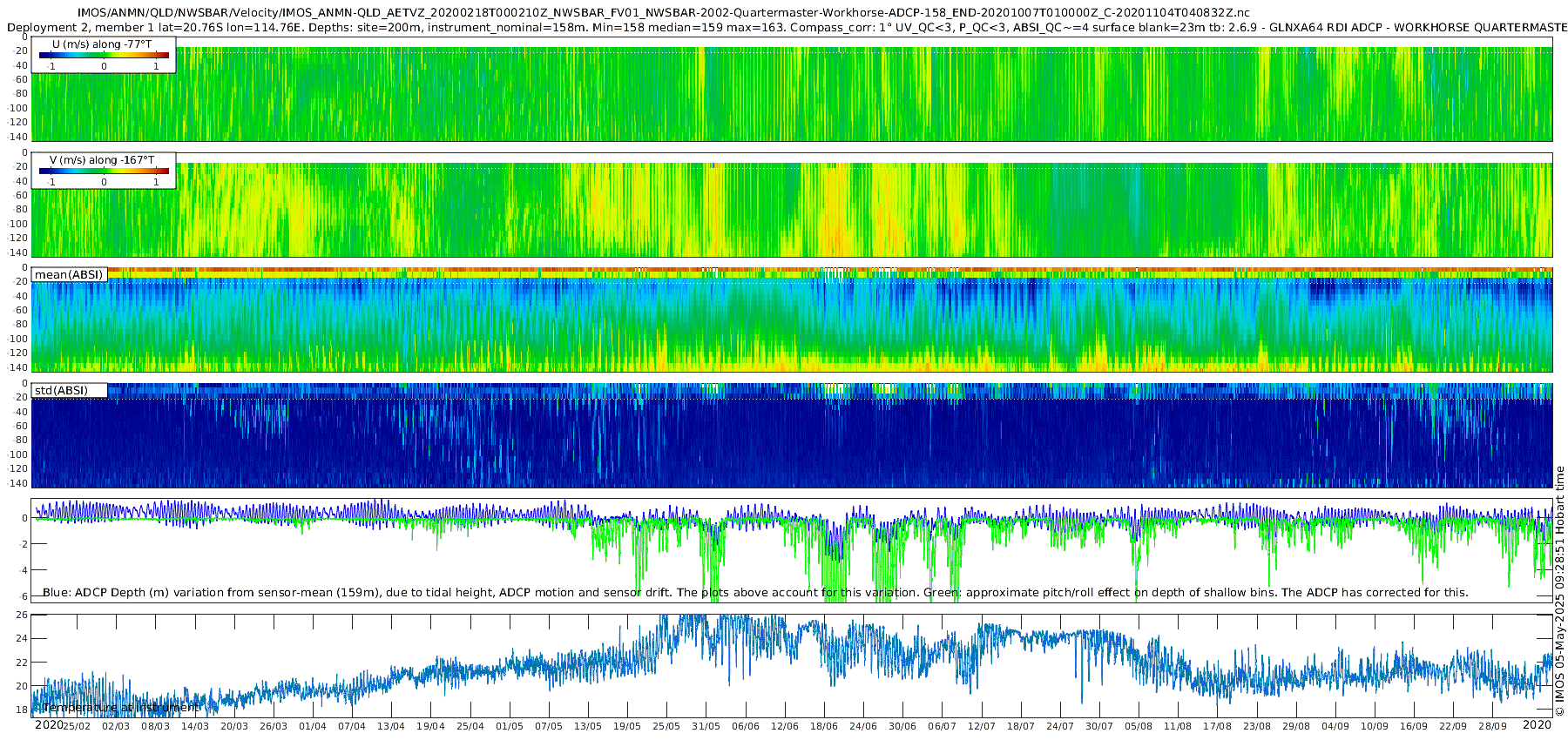Click the 12/07 date tick label

coord(982,726)
